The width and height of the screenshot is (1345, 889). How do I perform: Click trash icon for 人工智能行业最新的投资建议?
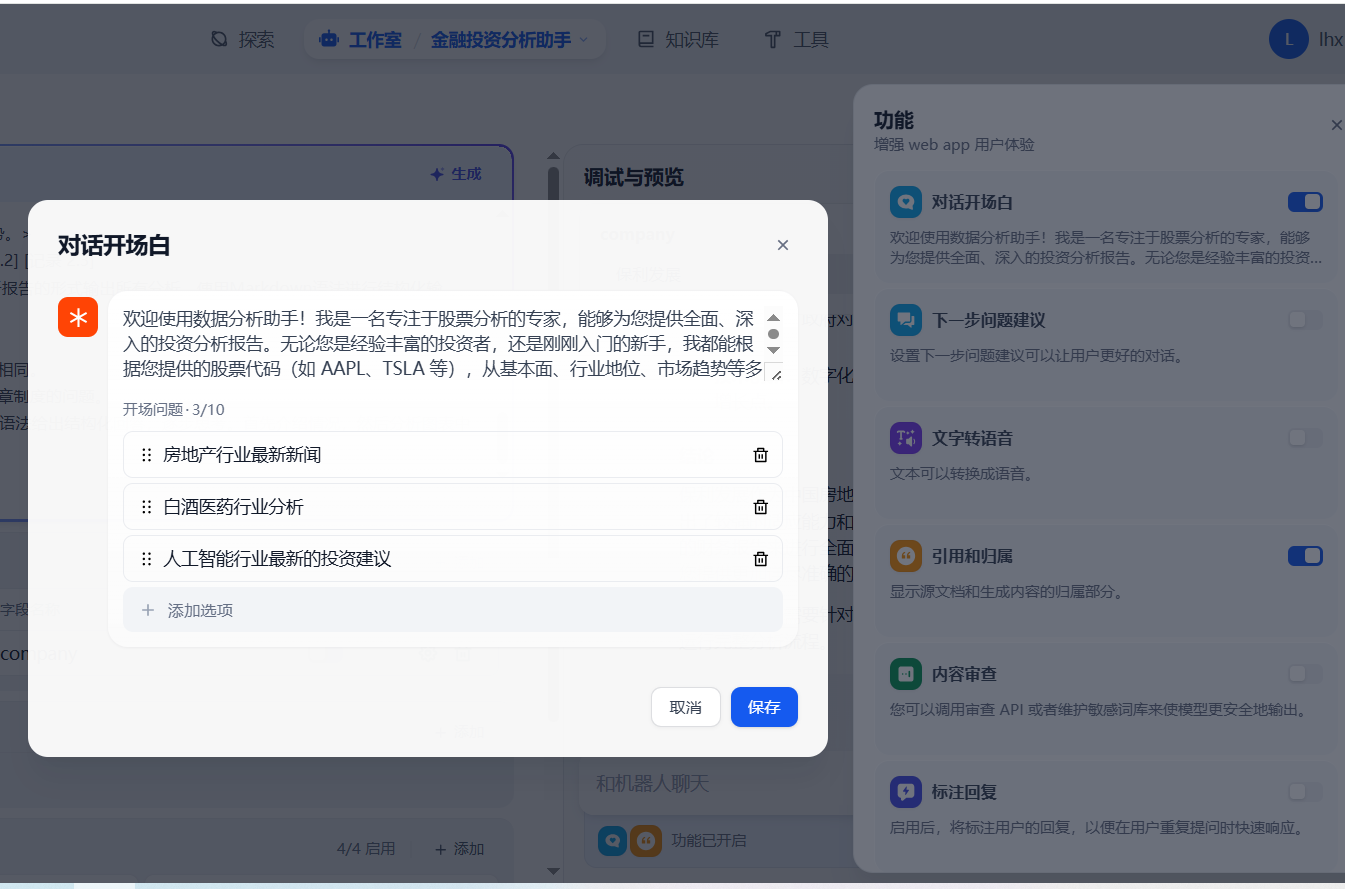pyautogui.click(x=760, y=559)
